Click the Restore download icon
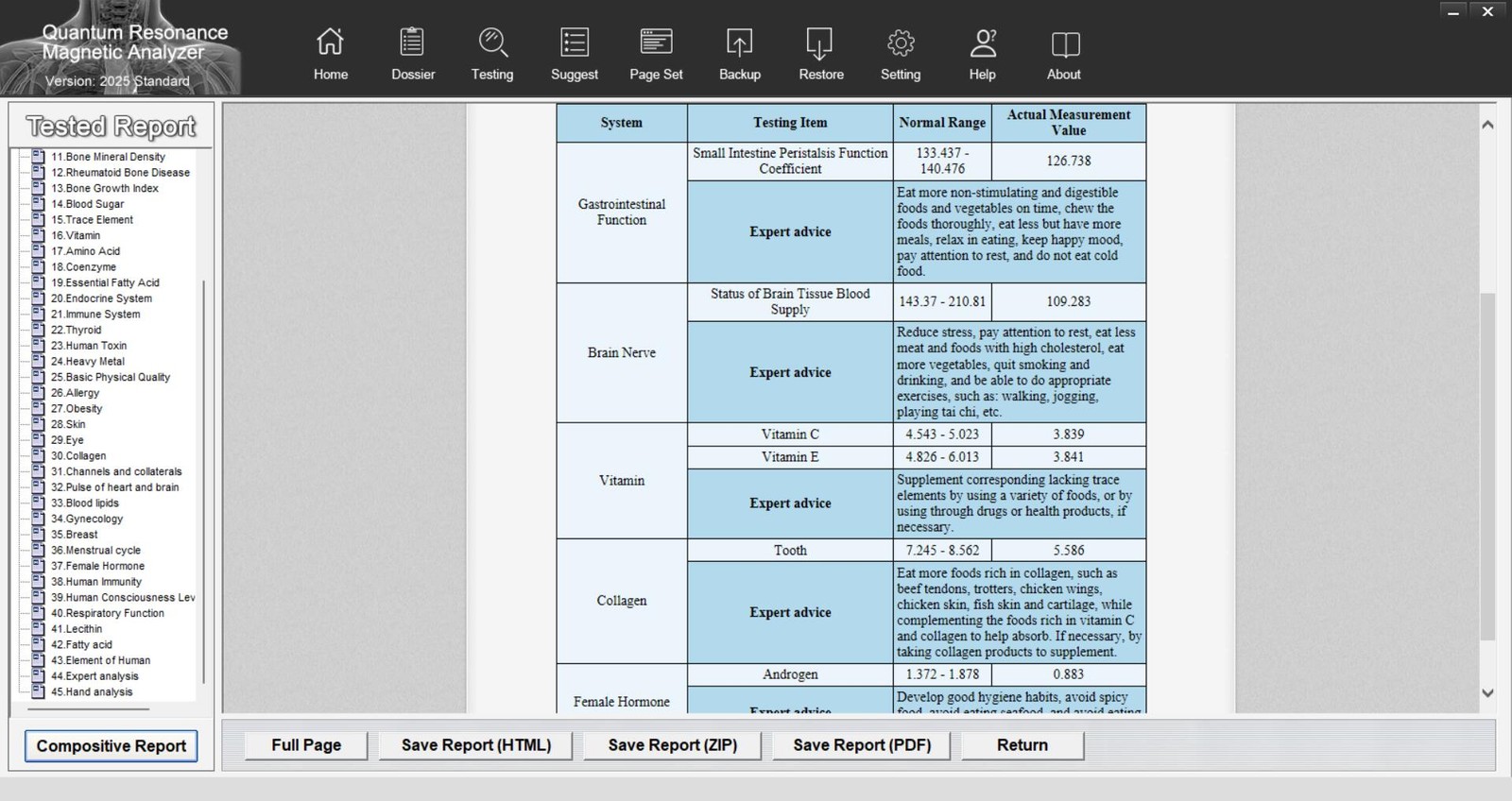Screen dimensions: 1512x801 click(819, 43)
